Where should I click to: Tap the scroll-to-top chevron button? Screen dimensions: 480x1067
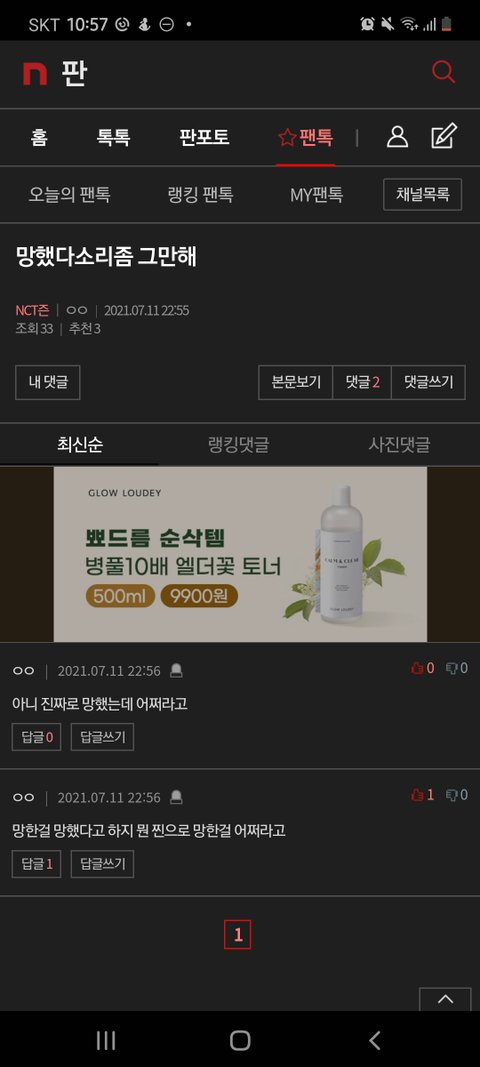pos(445,999)
